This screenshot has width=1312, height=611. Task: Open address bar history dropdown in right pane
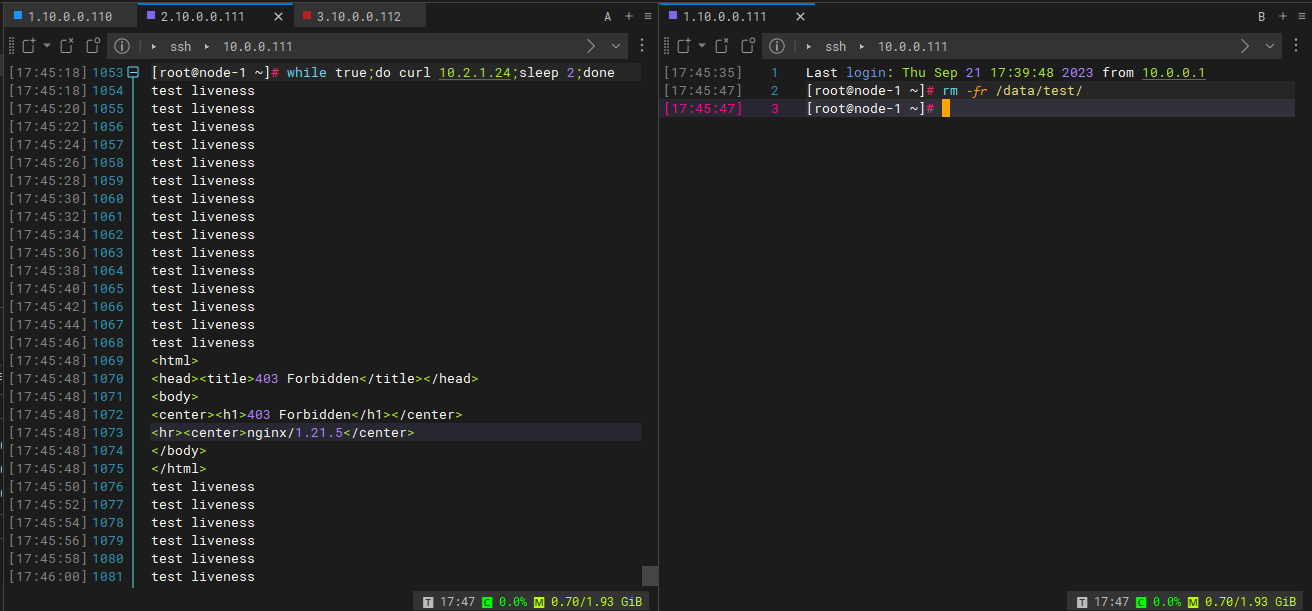click(x=1271, y=46)
